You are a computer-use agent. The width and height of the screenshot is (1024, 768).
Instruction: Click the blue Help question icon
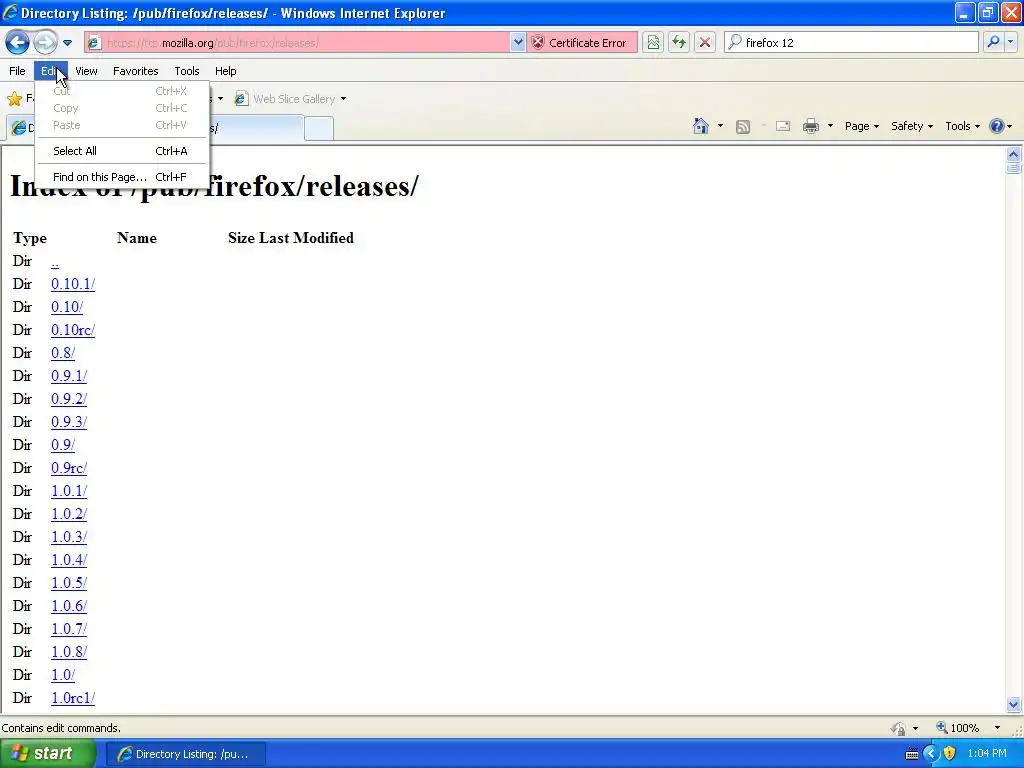997,126
